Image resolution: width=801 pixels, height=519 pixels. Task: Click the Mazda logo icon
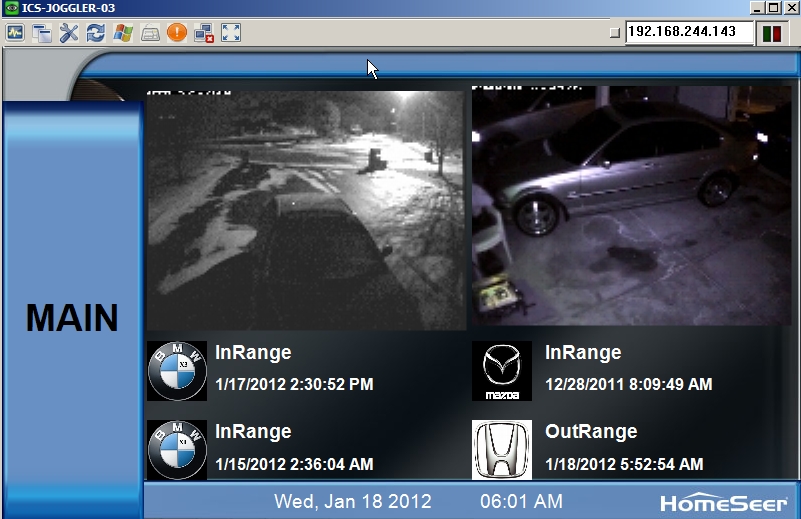[502, 371]
